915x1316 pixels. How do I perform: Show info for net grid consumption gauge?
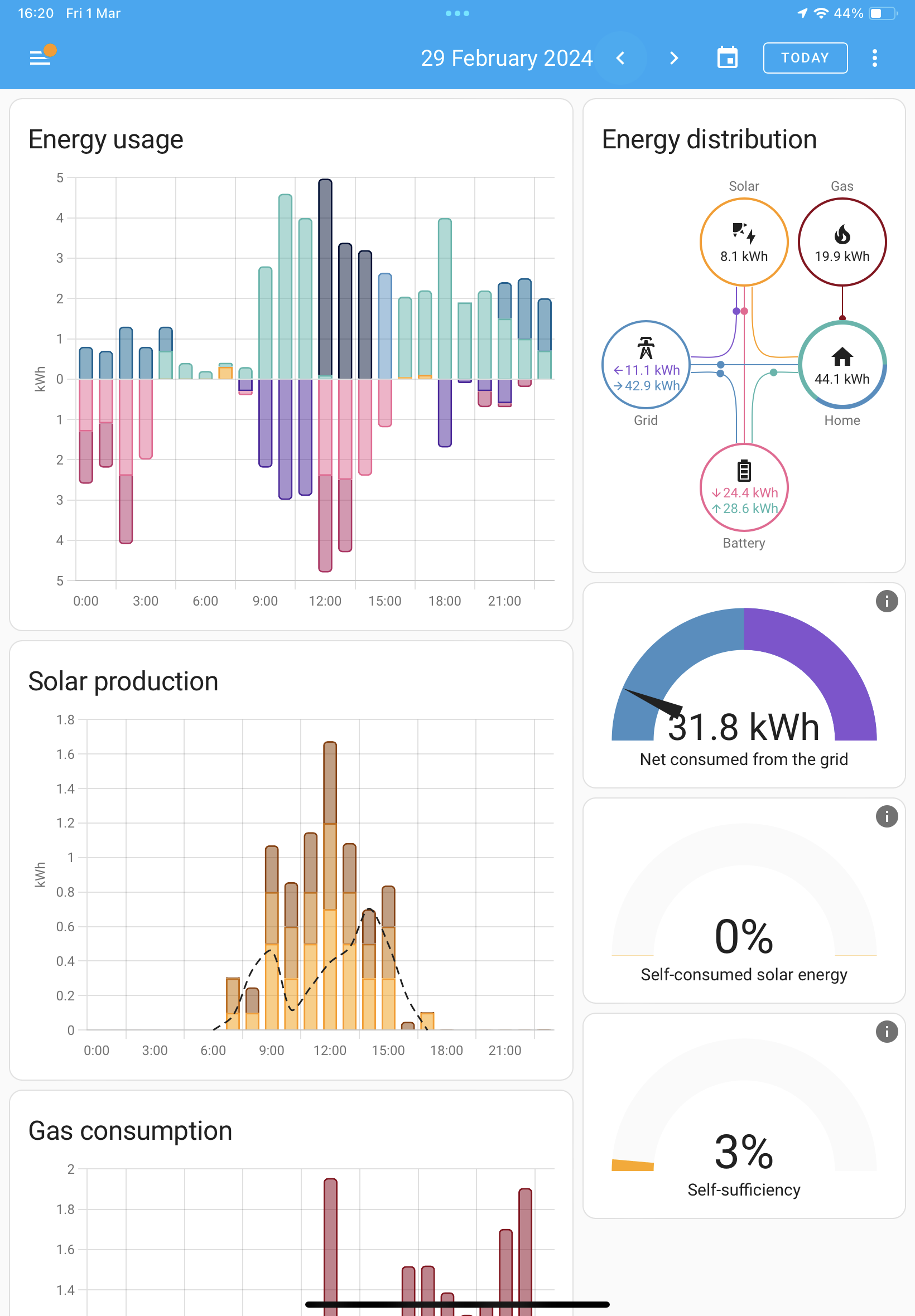click(x=887, y=601)
